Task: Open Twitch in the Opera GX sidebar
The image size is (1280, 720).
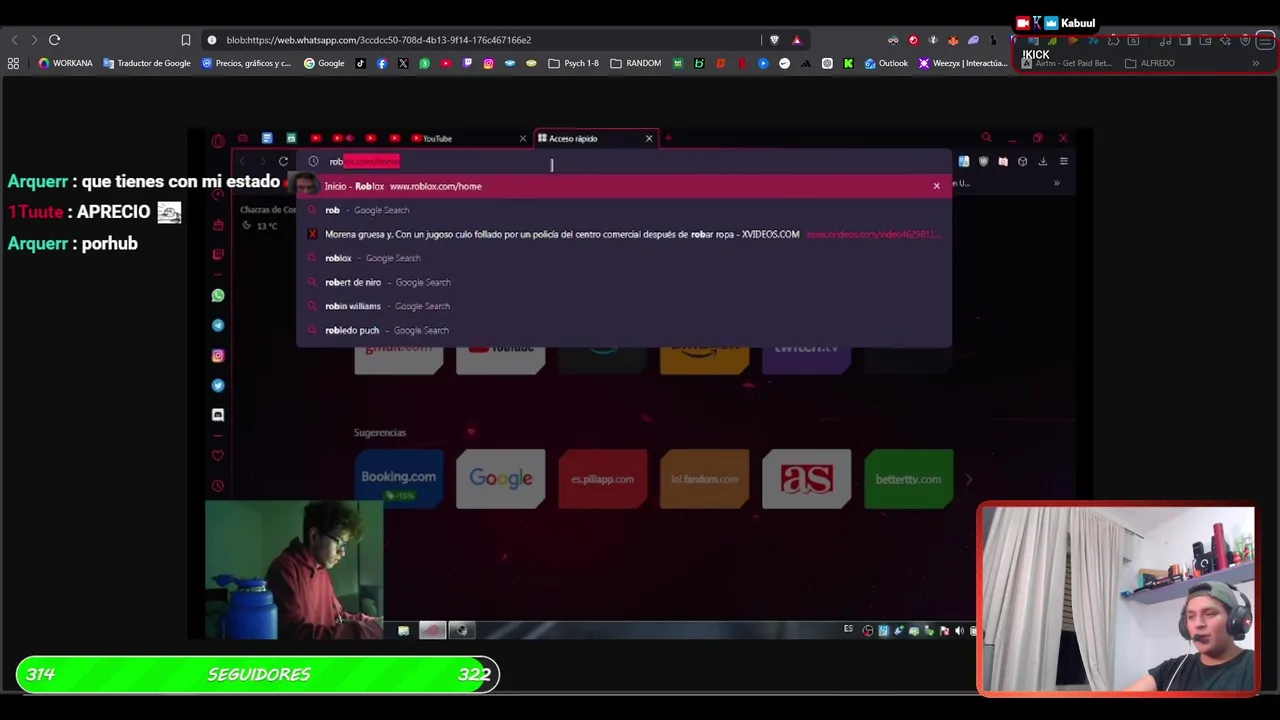Action: (218, 254)
